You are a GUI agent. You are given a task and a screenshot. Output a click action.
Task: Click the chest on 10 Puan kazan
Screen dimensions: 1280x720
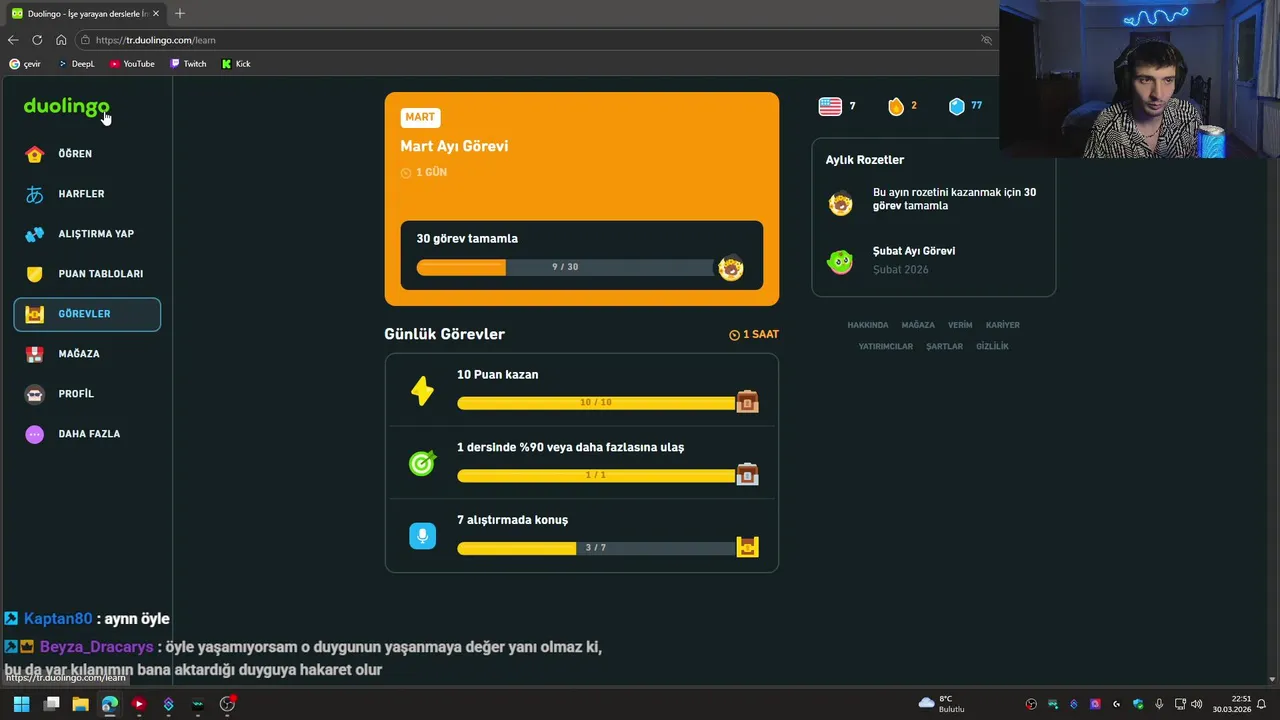tap(747, 401)
